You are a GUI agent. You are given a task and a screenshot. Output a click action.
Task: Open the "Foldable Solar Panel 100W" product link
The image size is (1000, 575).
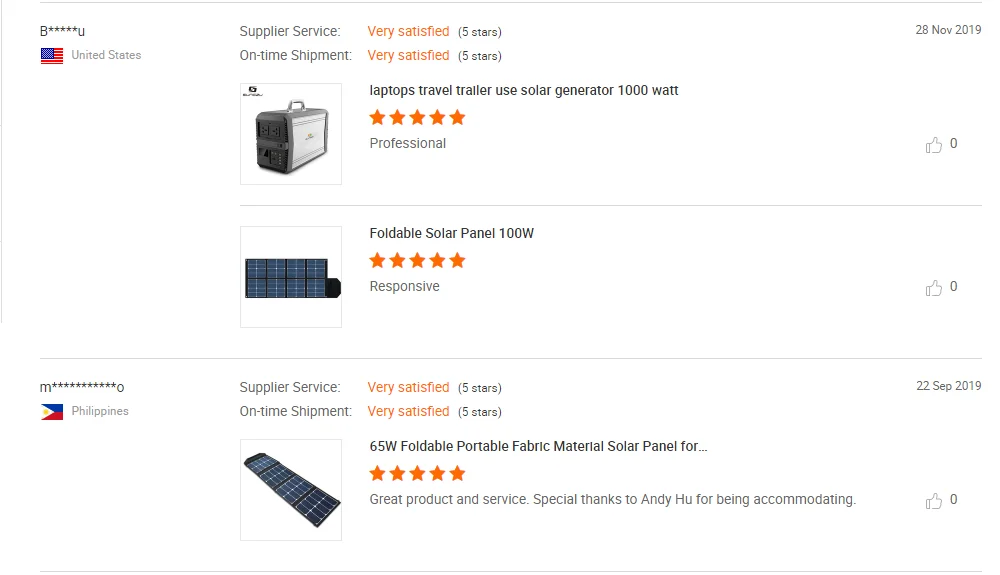[452, 234]
